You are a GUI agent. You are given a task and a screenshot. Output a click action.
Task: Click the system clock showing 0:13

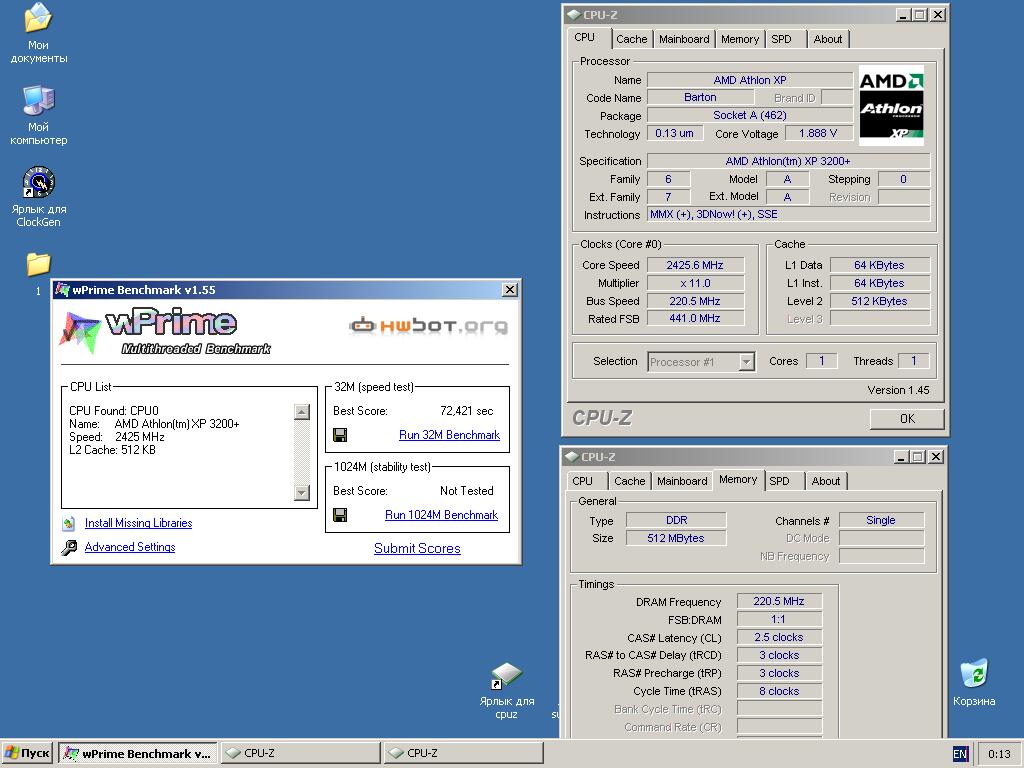tap(999, 754)
